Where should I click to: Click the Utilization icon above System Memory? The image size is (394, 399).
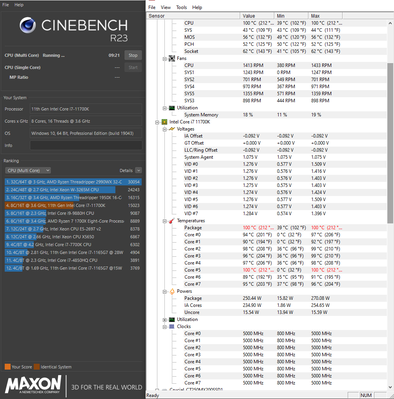pyautogui.click(x=172, y=108)
